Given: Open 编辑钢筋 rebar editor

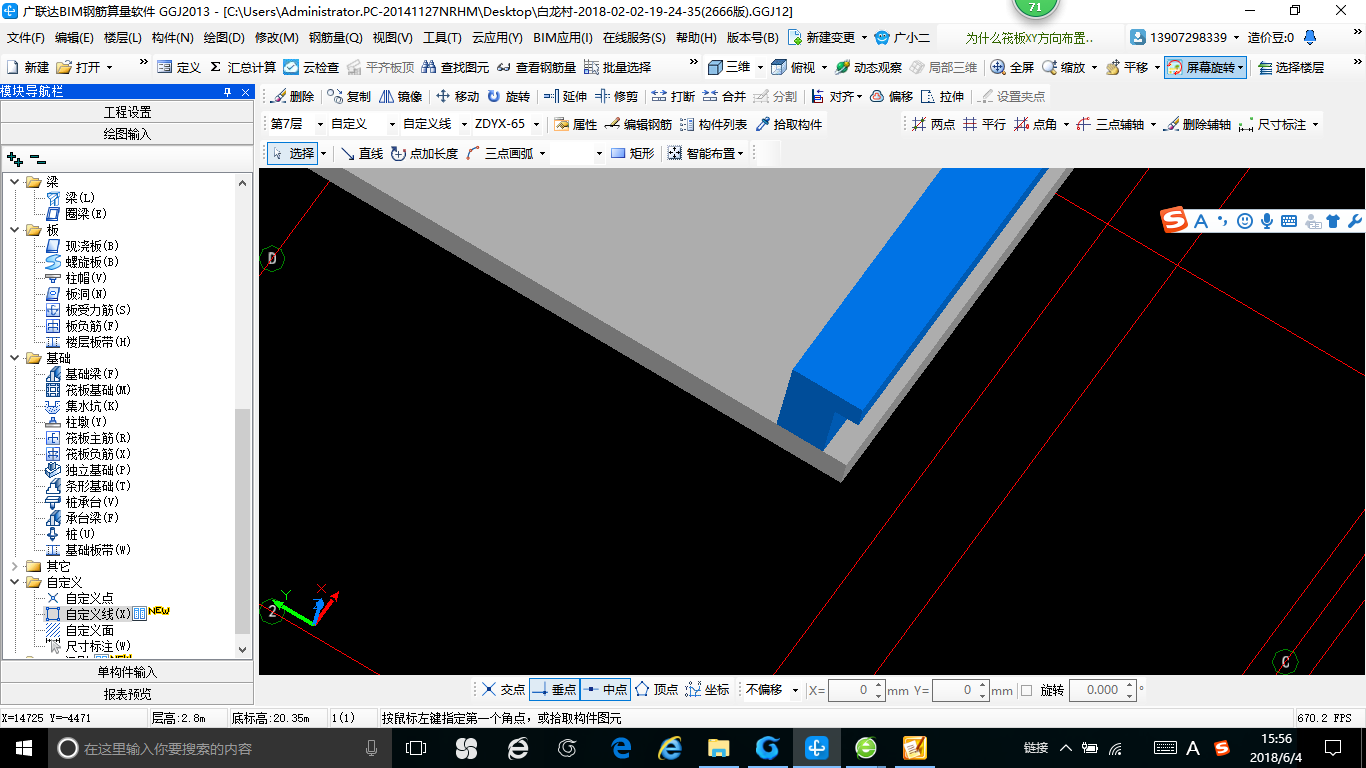Looking at the screenshot, I should (639, 125).
